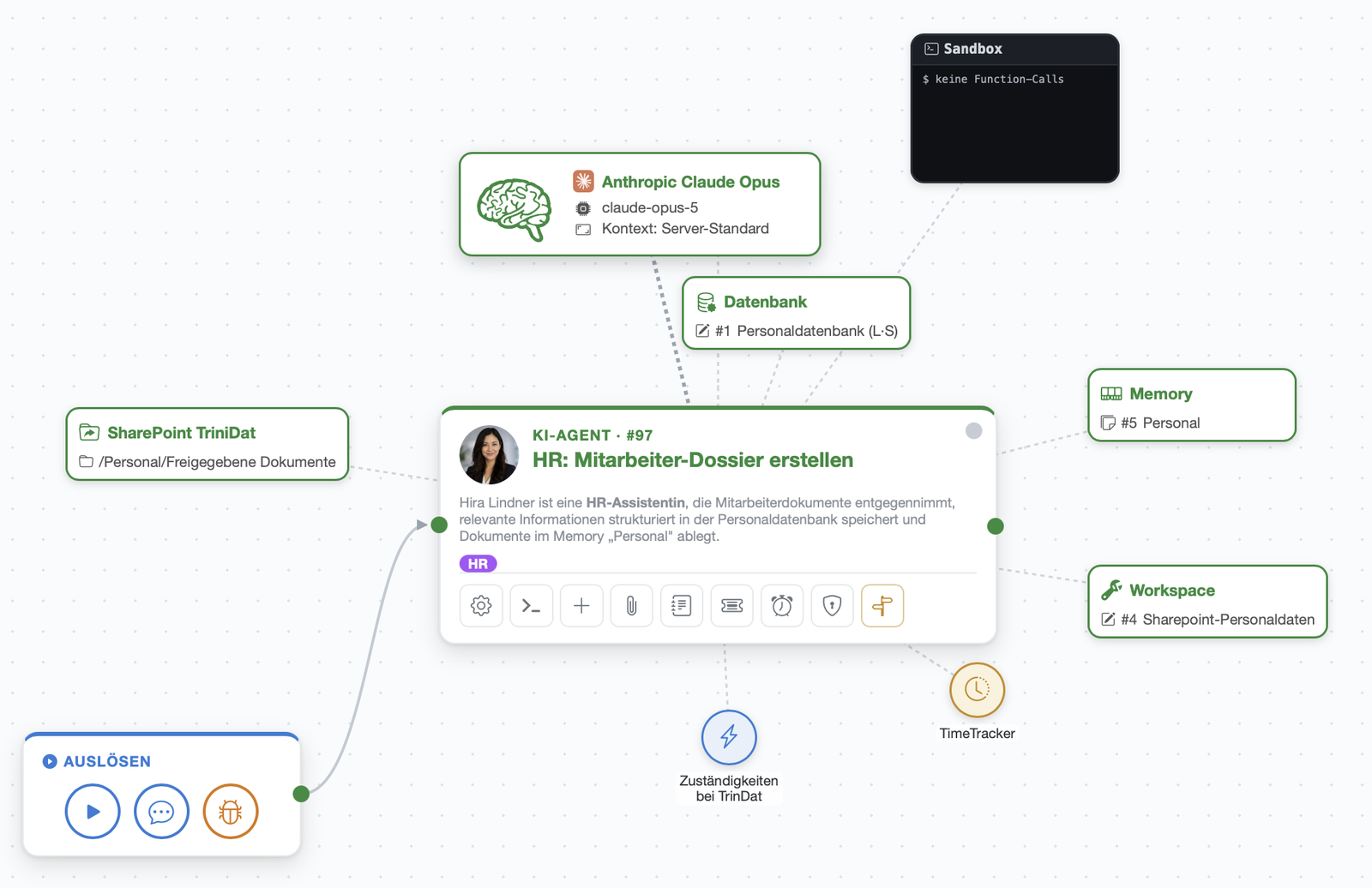
Task: Click the 'Datenbank' node title
Action: coord(765,302)
